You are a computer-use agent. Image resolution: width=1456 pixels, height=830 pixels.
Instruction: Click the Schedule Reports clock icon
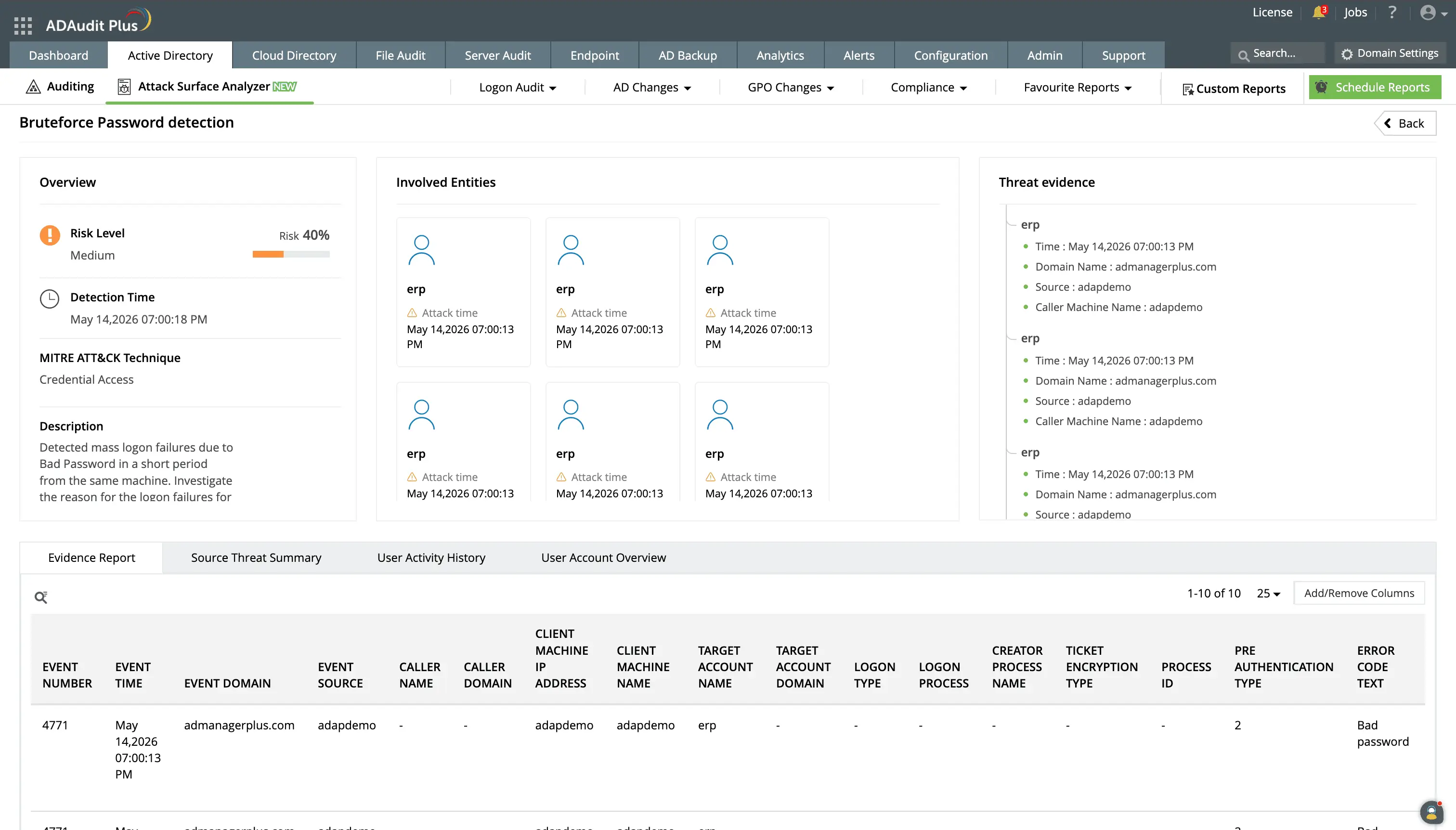(x=1321, y=87)
